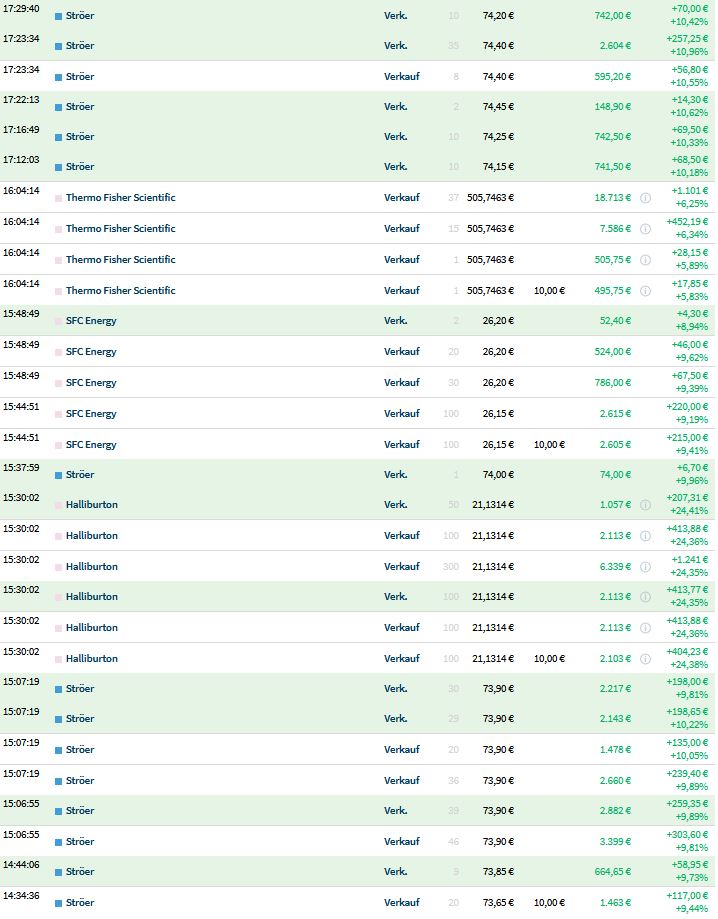
Task: Click info icon next to 7.586 € amount
Action: pyautogui.click(x=645, y=229)
